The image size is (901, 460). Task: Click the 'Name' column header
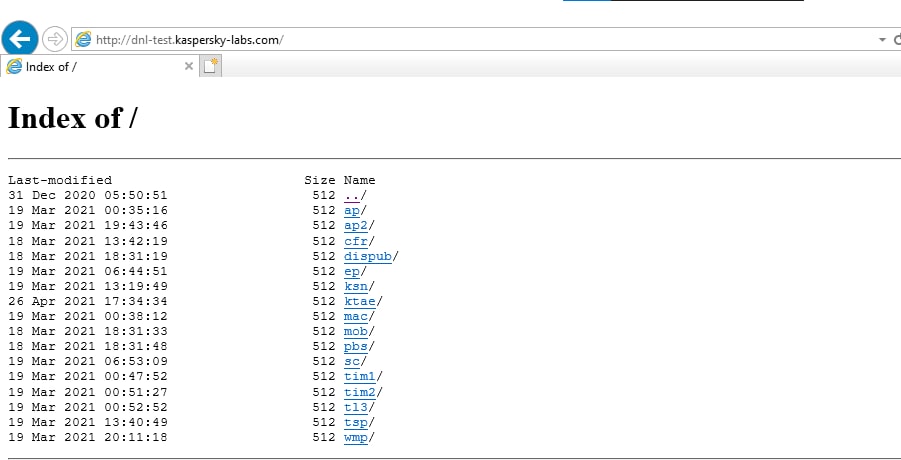tap(360, 180)
